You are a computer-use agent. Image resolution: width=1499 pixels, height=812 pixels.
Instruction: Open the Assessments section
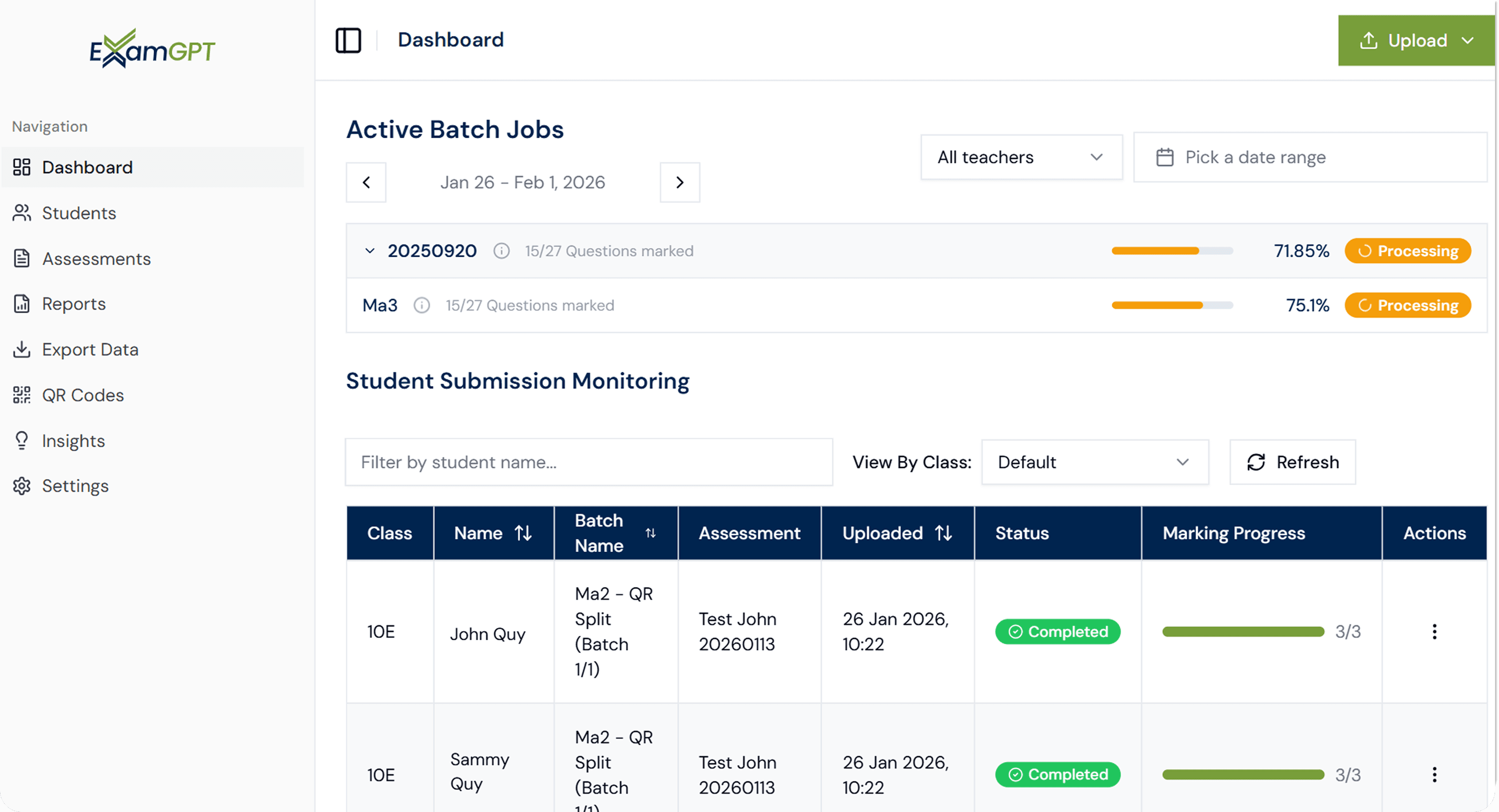point(96,258)
